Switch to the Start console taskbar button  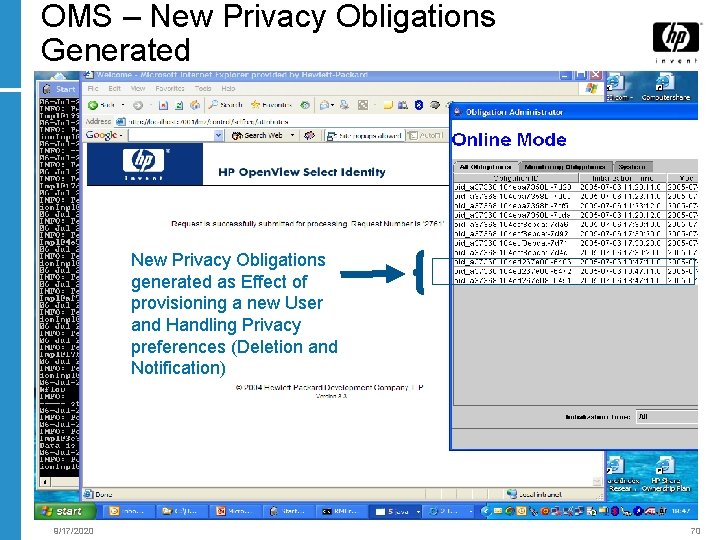(x=287, y=511)
